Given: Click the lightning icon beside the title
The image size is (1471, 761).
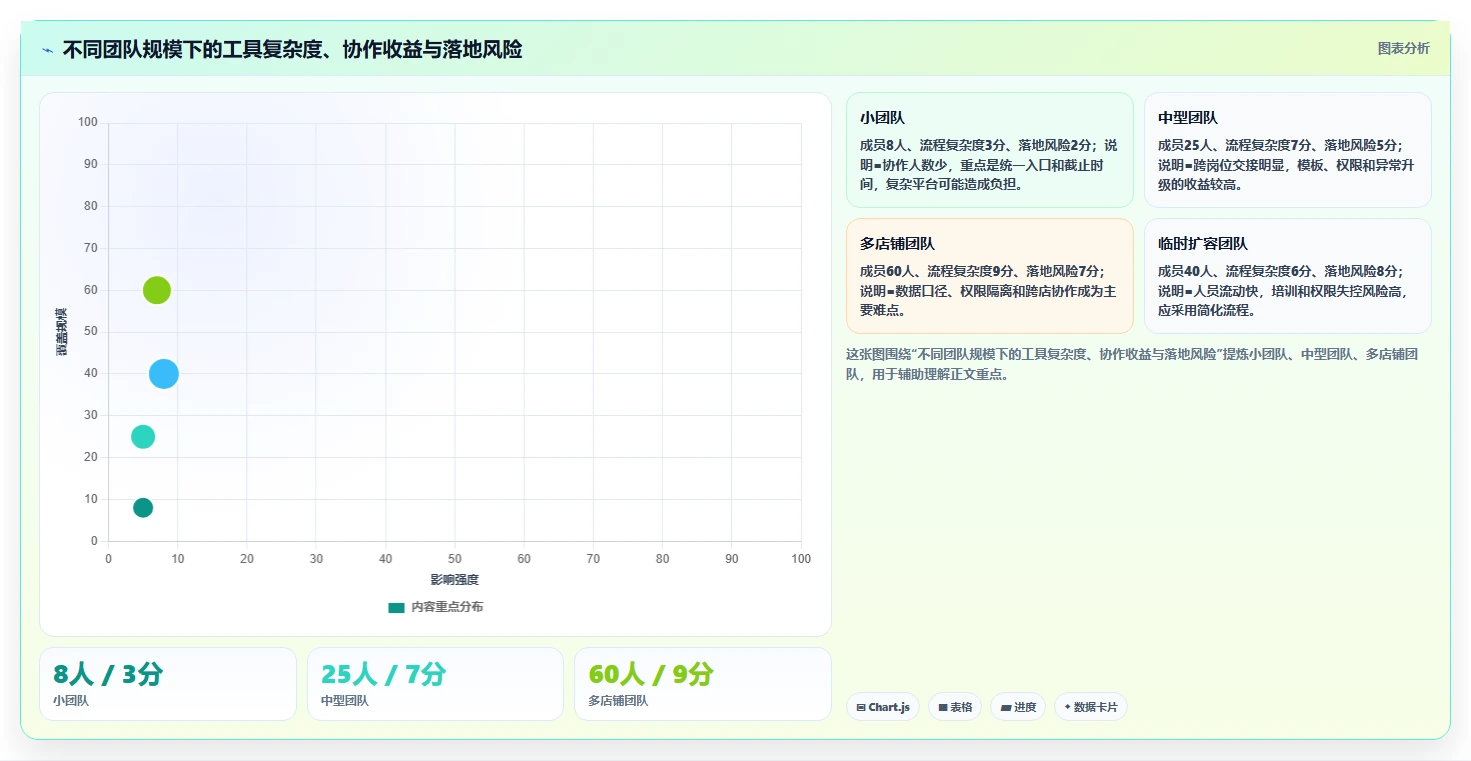Looking at the screenshot, I should point(47,50).
